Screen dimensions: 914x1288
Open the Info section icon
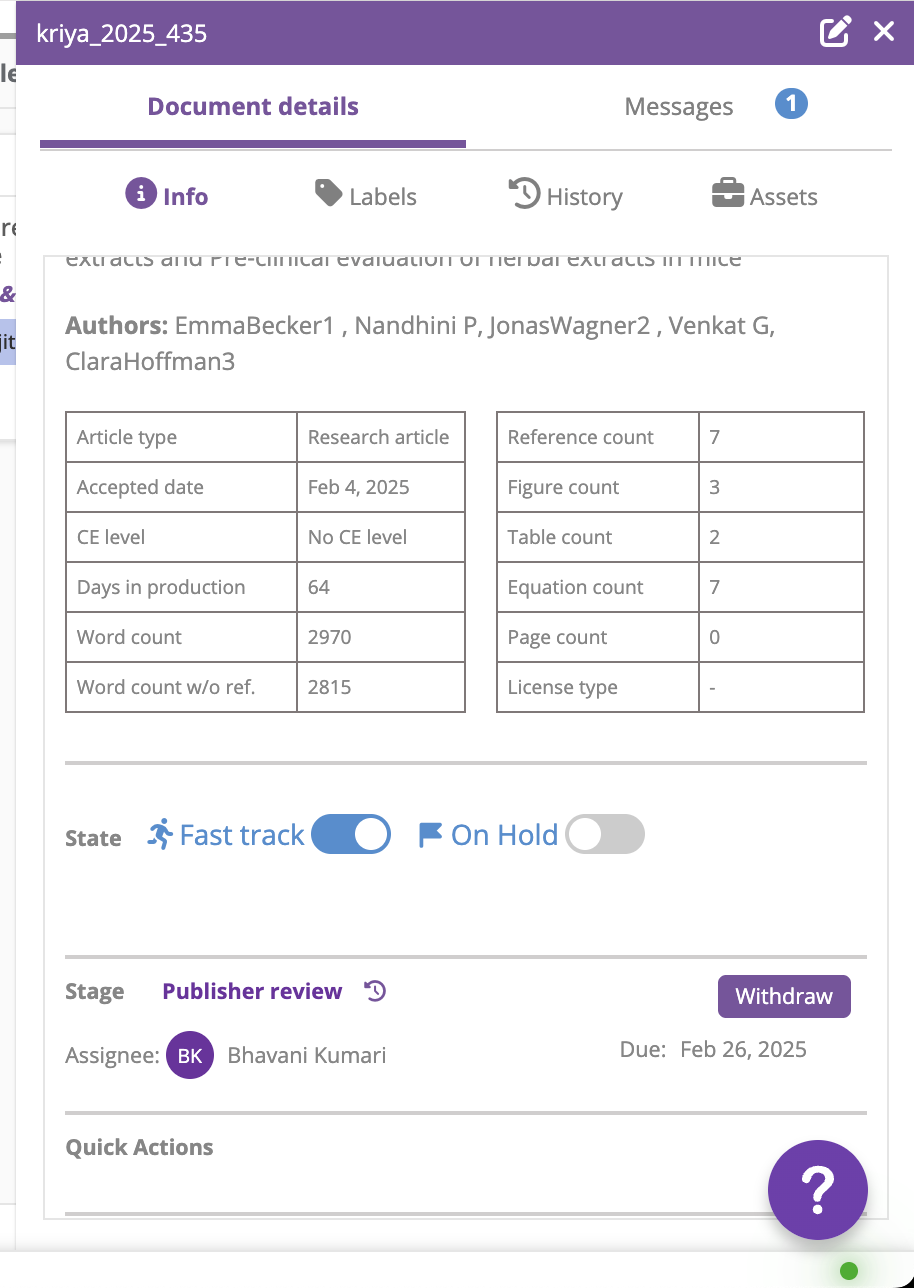[x=141, y=194]
